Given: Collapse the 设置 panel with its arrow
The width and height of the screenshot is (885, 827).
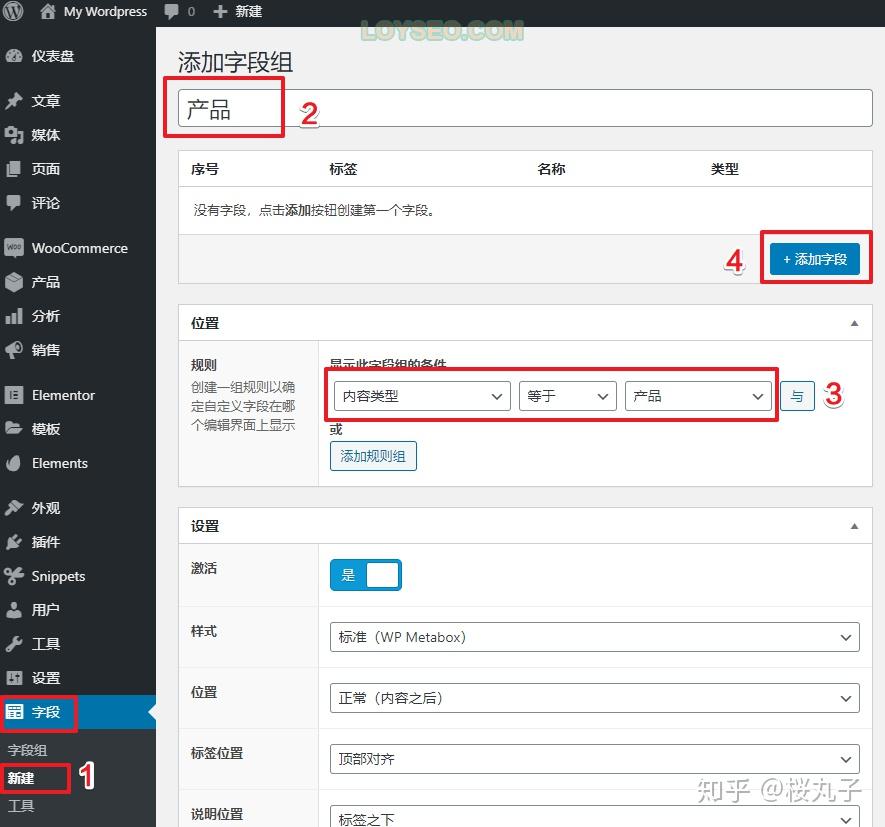Looking at the screenshot, I should (x=854, y=526).
